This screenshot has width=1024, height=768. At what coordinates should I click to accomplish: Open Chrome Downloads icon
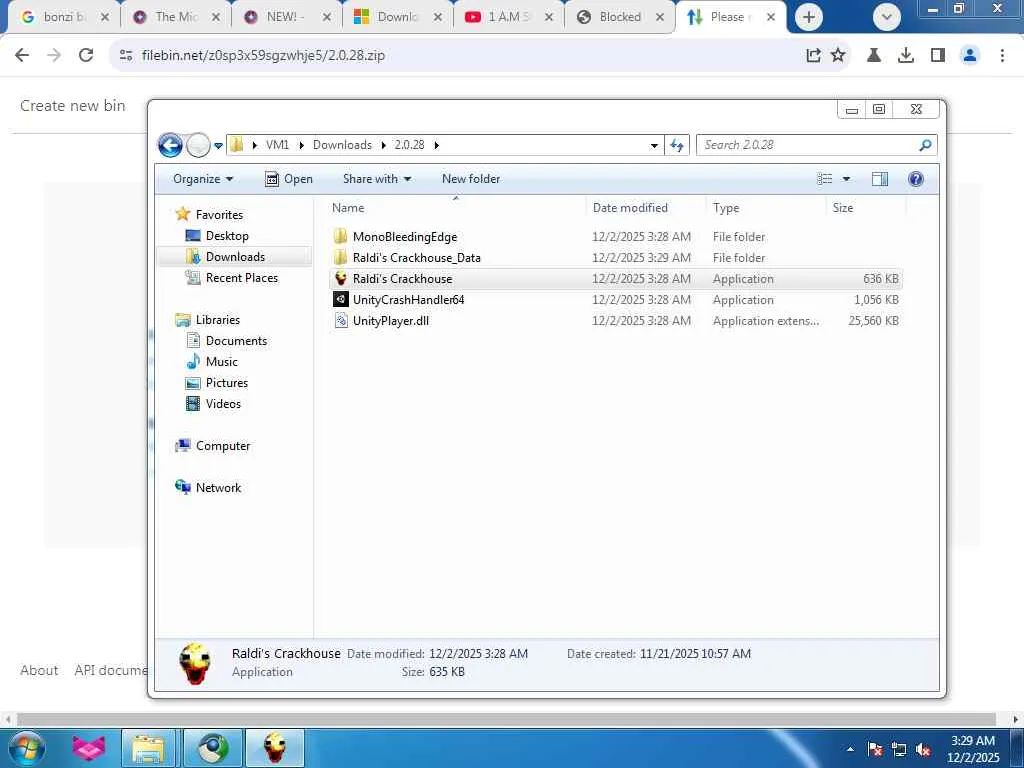pos(906,56)
